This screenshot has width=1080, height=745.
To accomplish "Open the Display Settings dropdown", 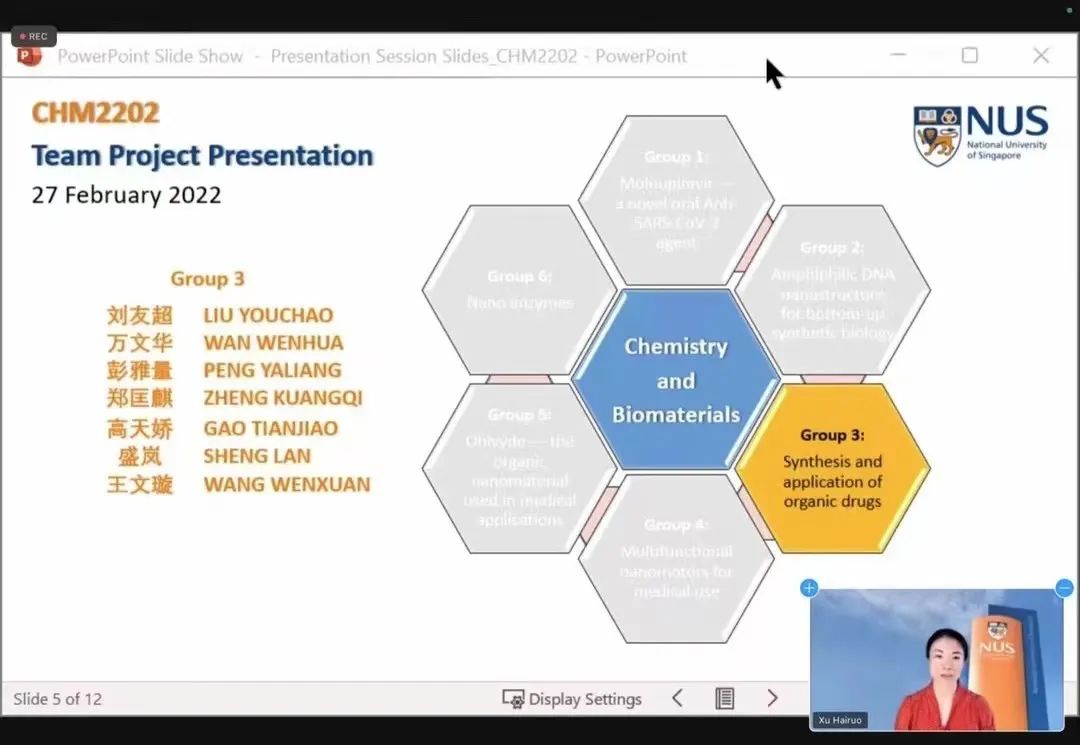I will (572, 699).
